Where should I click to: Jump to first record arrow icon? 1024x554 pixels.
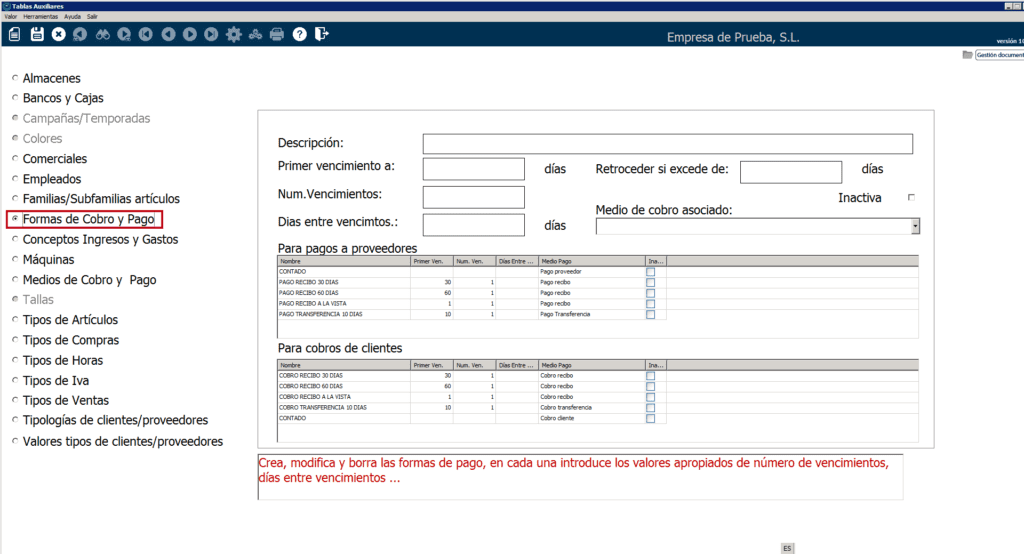146,35
